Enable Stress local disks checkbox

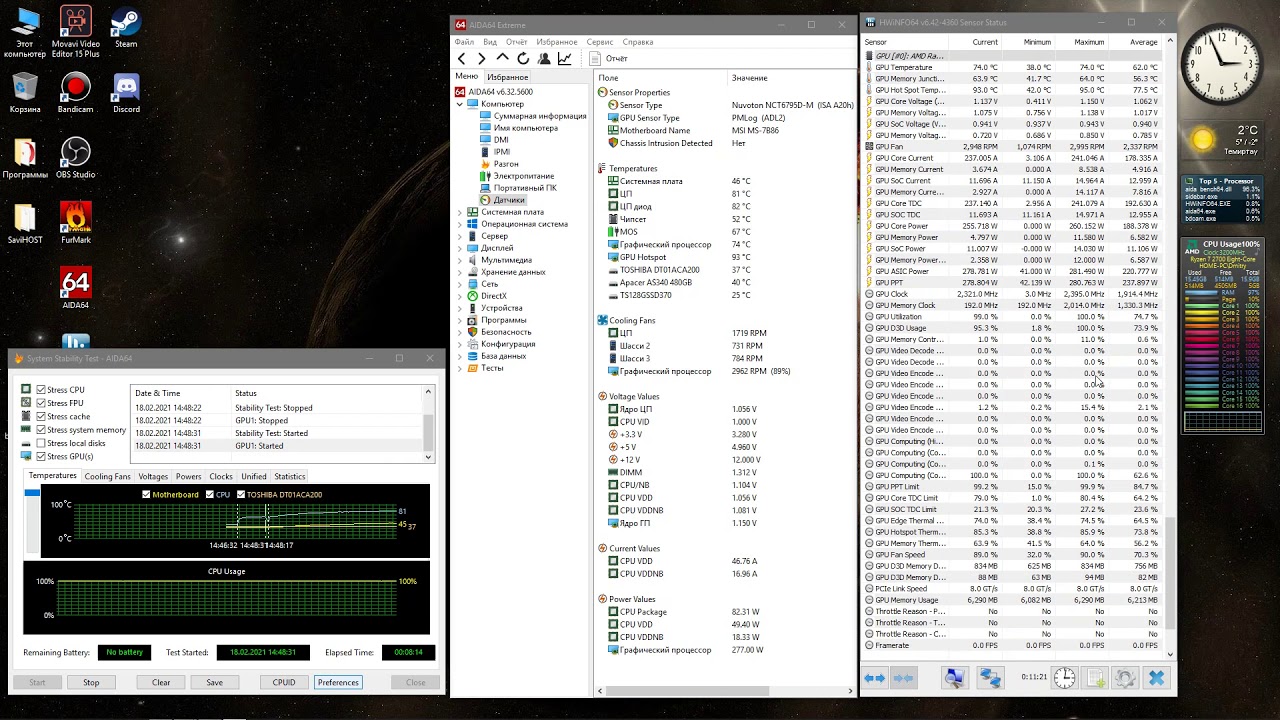pyautogui.click(x=41, y=443)
